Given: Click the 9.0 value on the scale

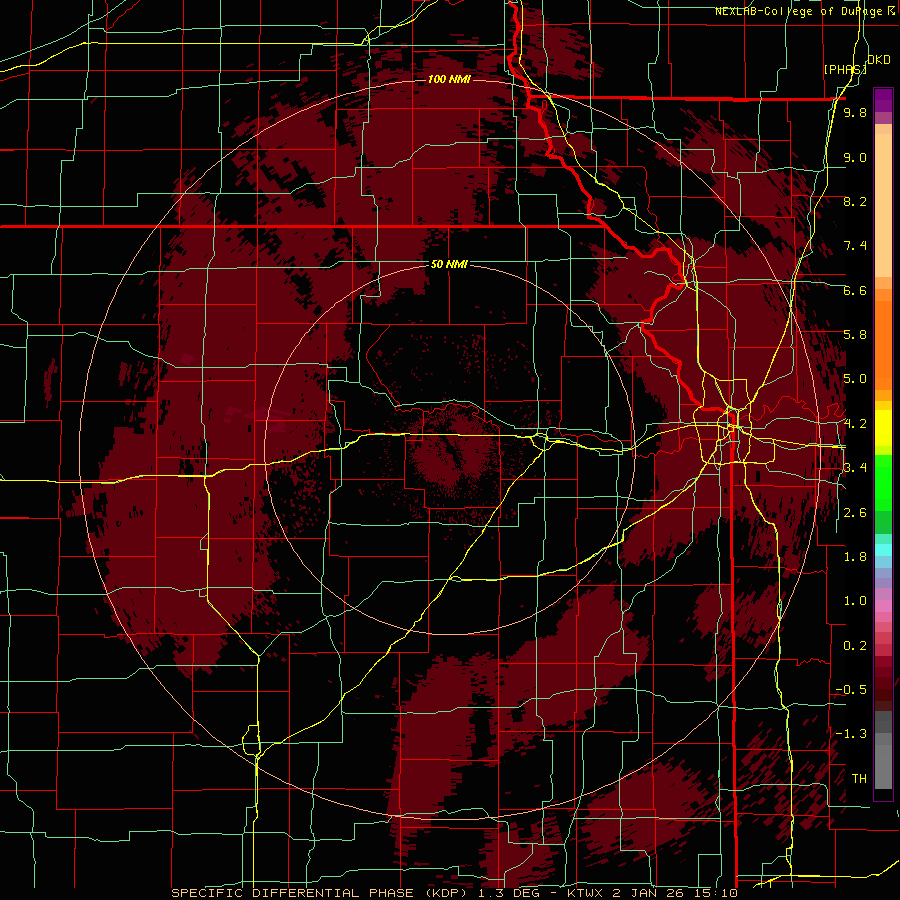Looking at the screenshot, I should point(855,157).
